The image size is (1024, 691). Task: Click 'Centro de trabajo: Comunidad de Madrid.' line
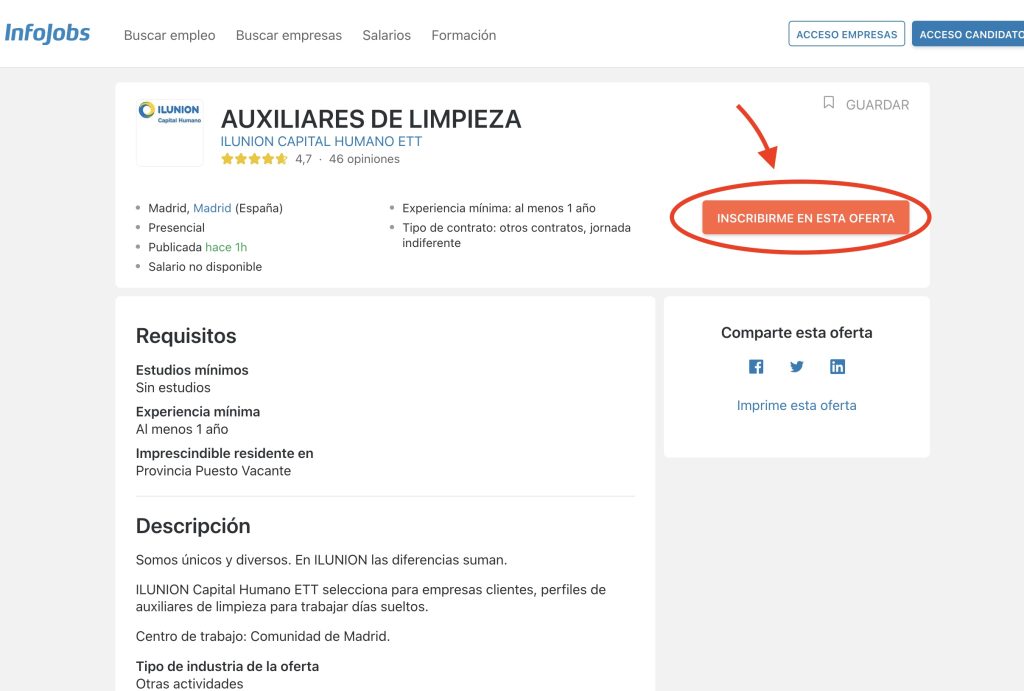263,636
